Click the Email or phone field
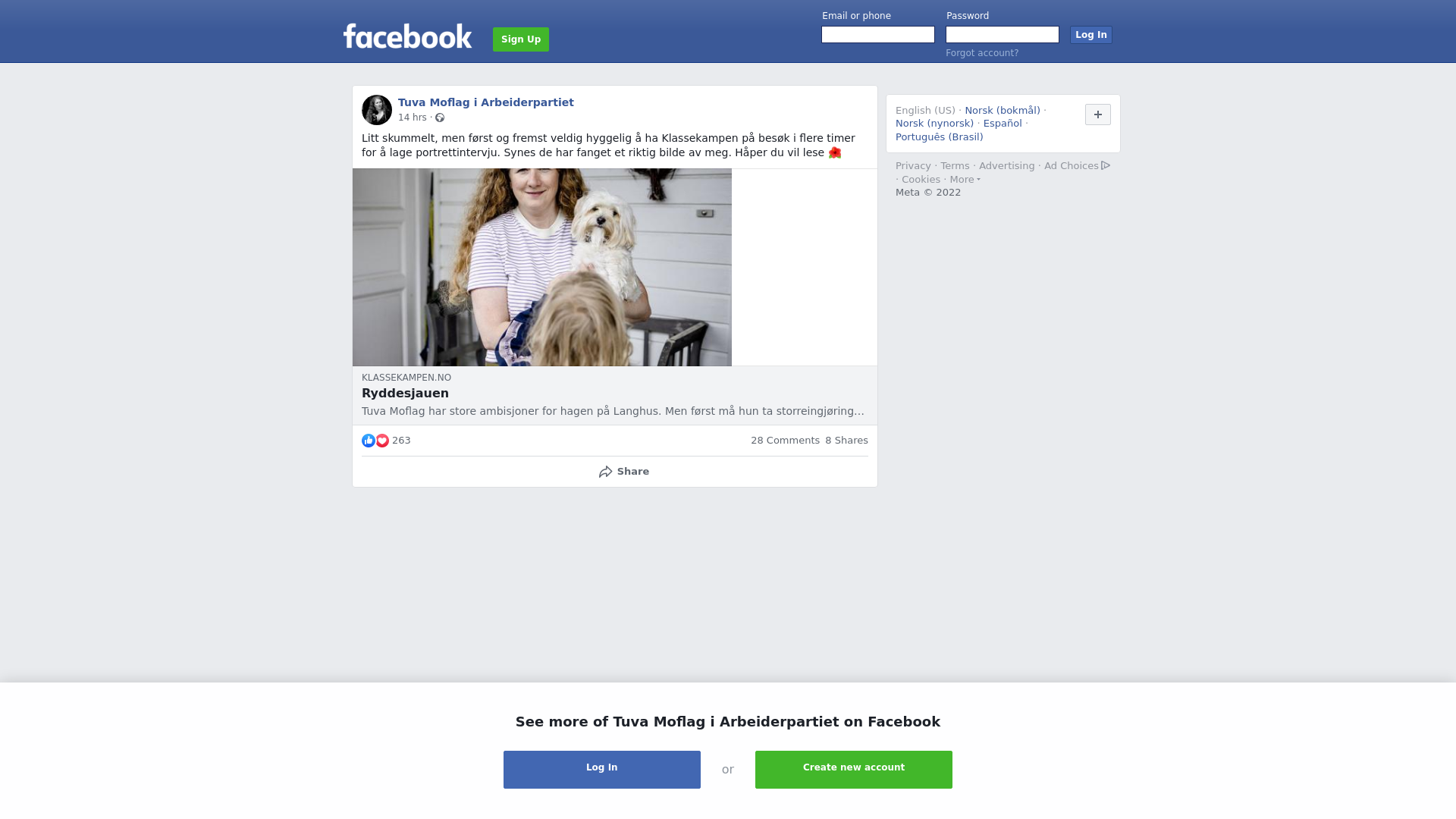 click(x=878, y=35)
